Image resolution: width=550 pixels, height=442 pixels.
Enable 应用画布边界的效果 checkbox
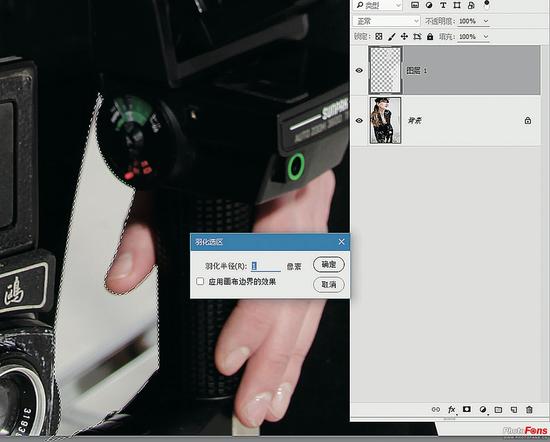click(x=200, y=281)
